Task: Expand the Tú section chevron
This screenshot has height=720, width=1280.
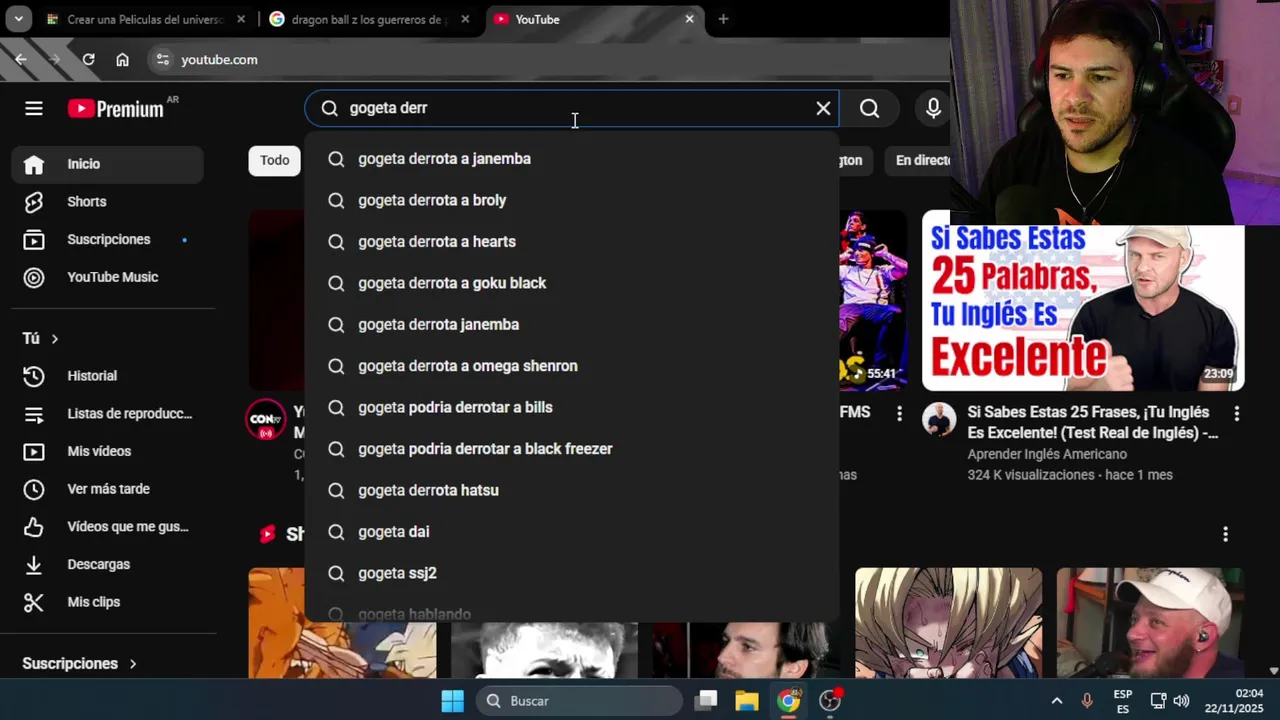Action: pos(54,339)
